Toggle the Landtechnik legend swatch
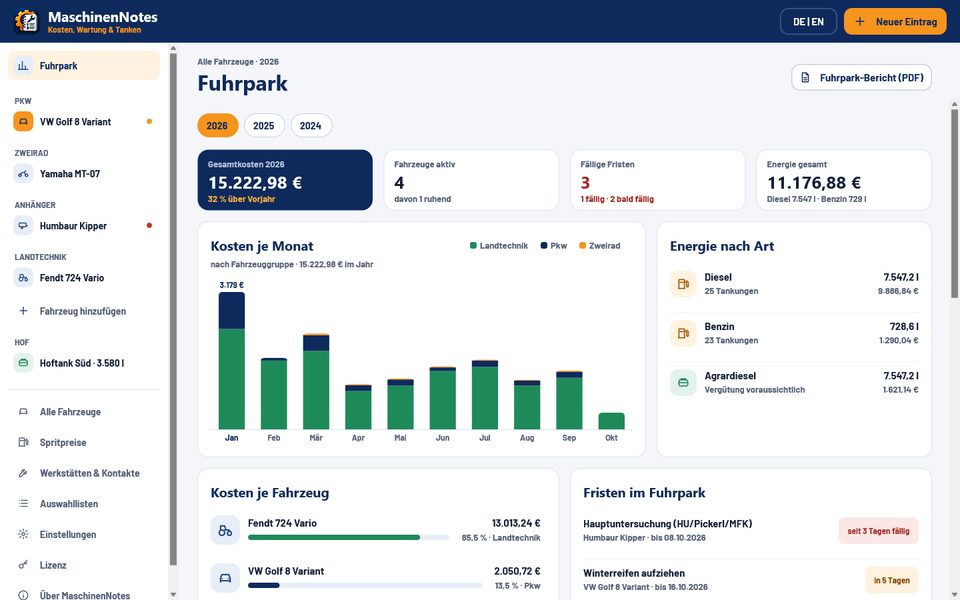 473,246
